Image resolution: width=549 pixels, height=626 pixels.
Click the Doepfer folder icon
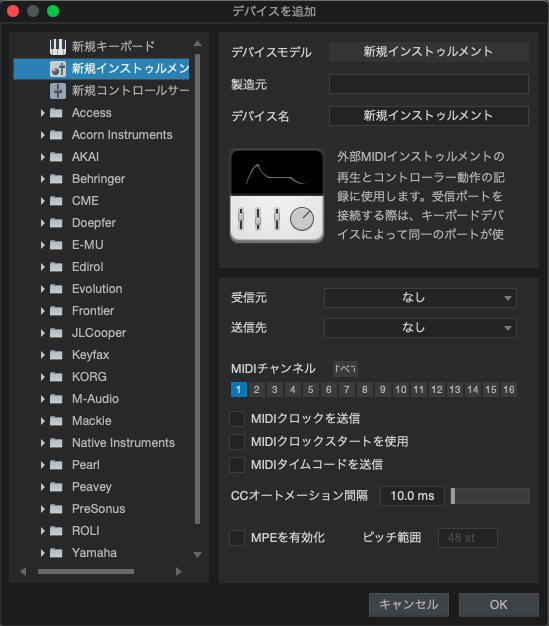(x=56, y=223)
